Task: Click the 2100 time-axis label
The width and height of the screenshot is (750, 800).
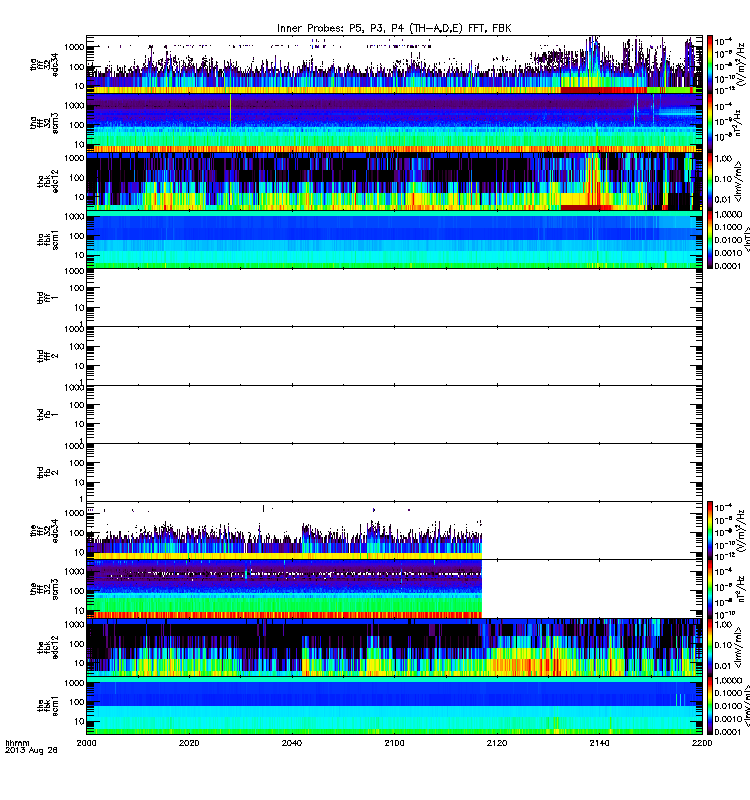Action: point(394,743)
